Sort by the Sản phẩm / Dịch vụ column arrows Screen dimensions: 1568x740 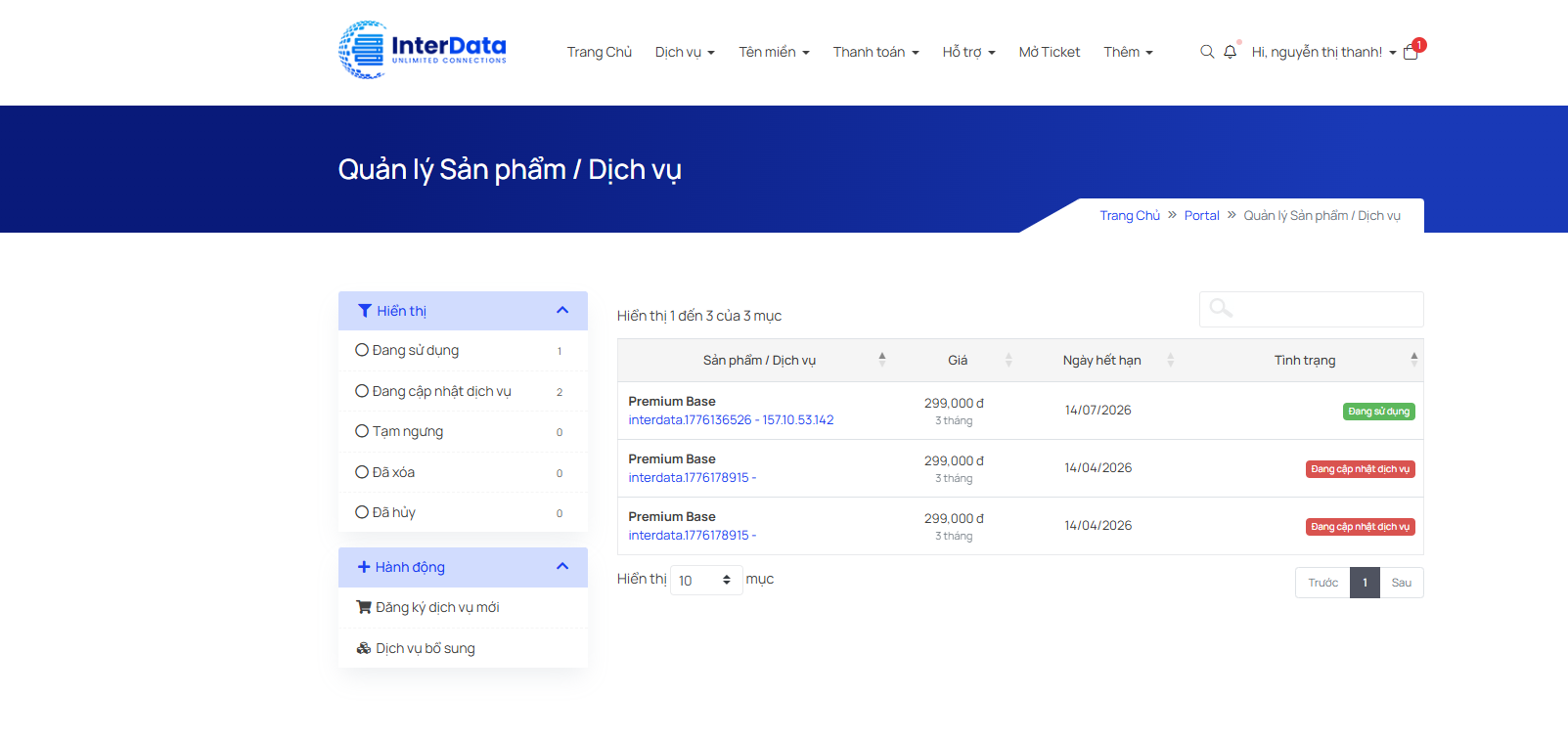(881, 360)
